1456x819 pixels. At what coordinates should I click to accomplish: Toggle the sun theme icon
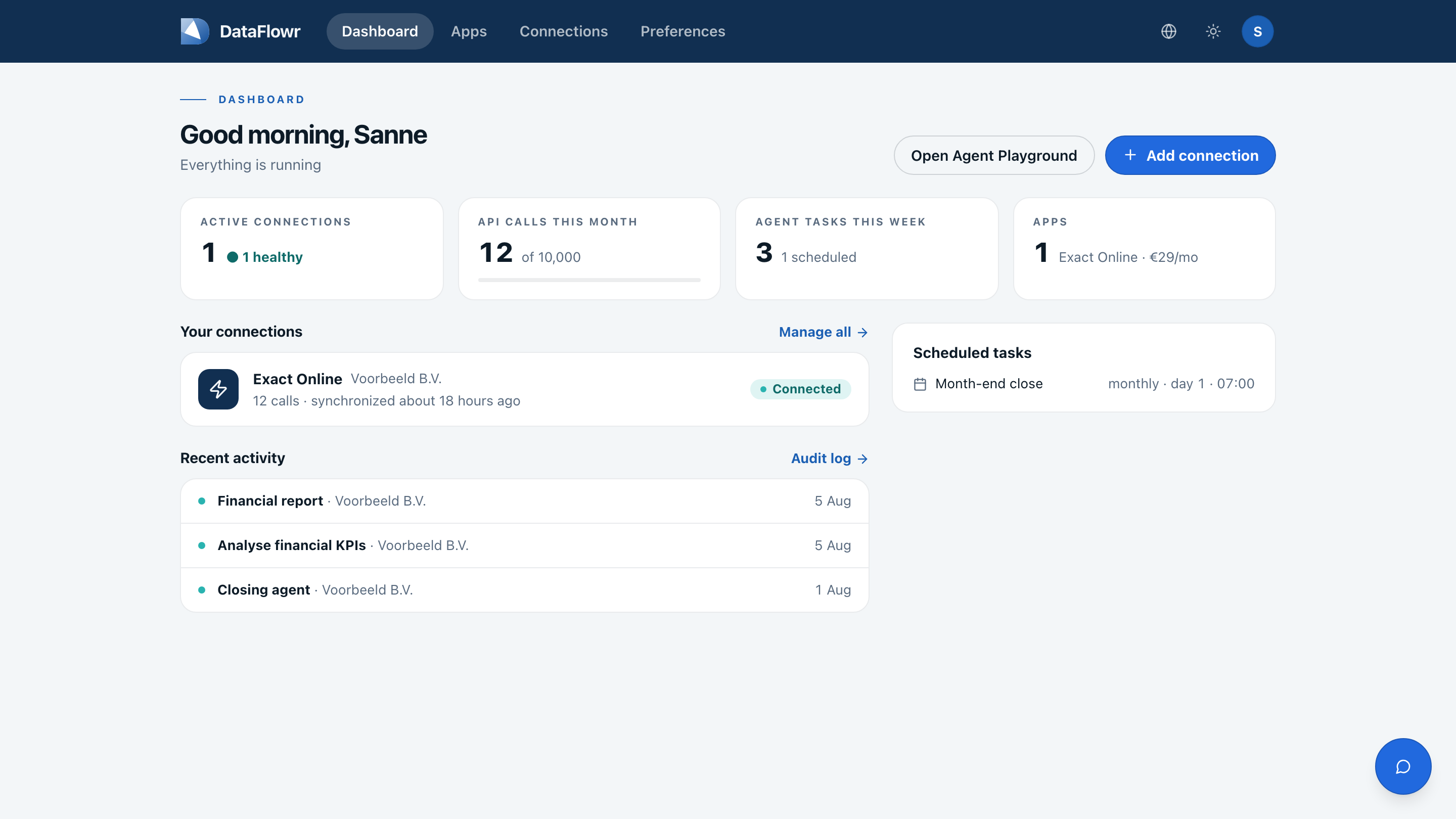[1213, 31]
